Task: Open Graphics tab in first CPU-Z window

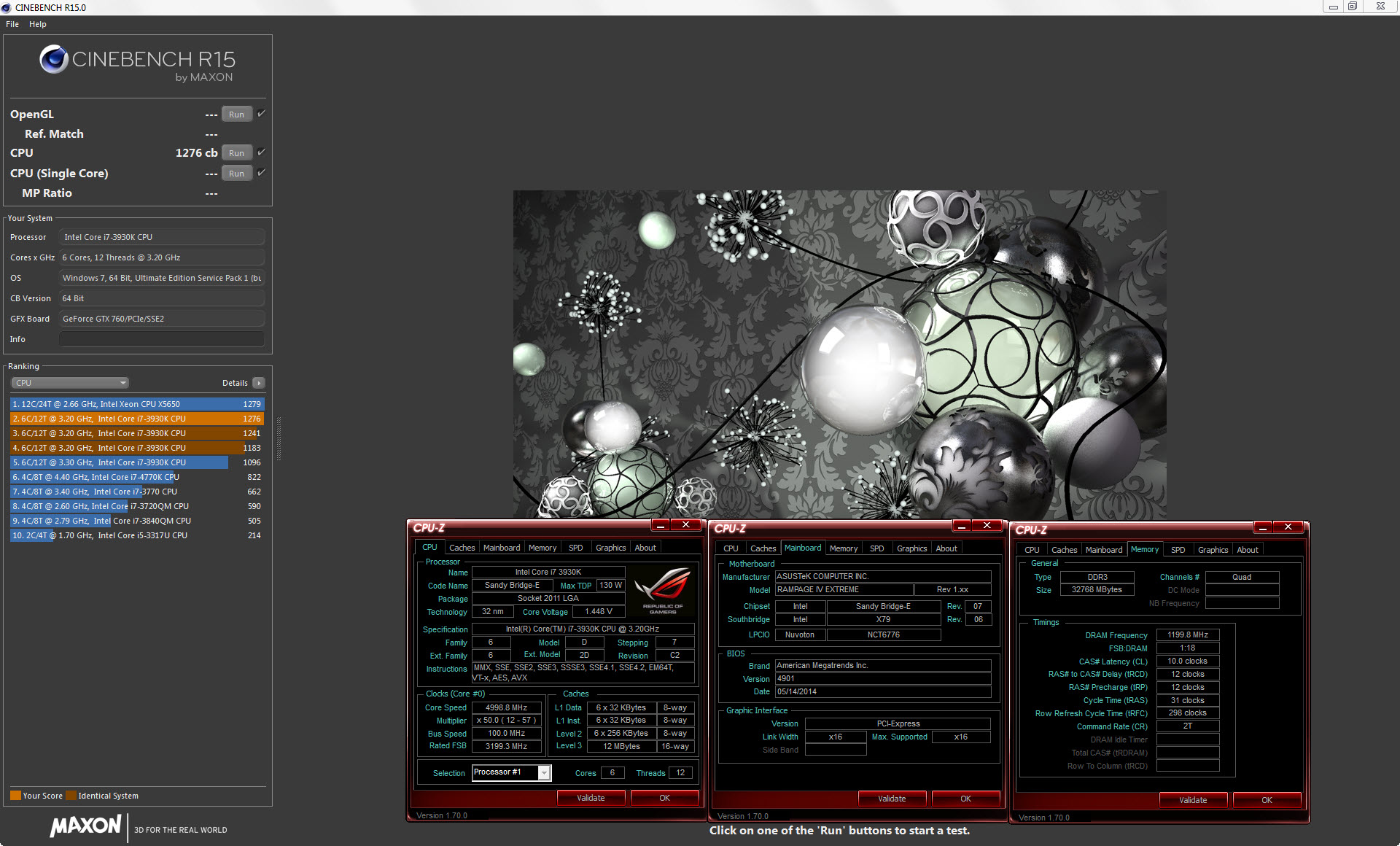Action: 611,548
